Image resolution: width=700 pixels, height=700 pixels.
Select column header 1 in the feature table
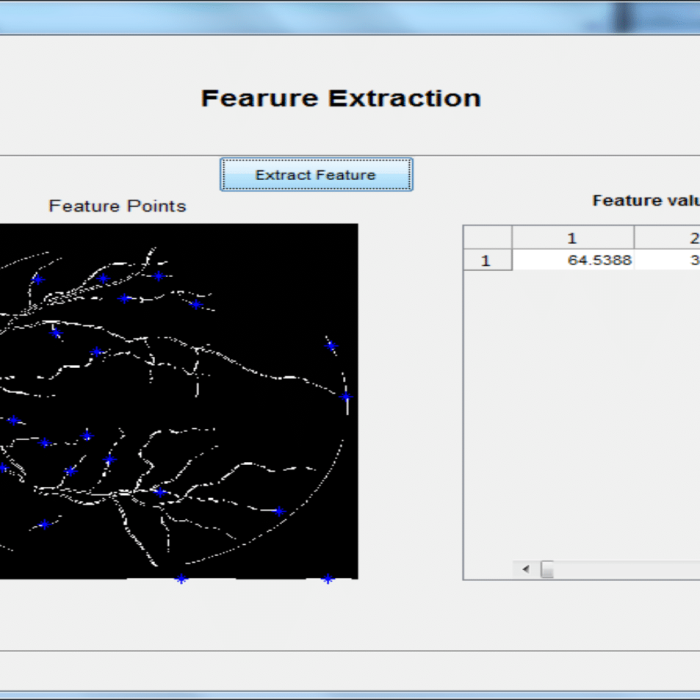coord(572,237)
